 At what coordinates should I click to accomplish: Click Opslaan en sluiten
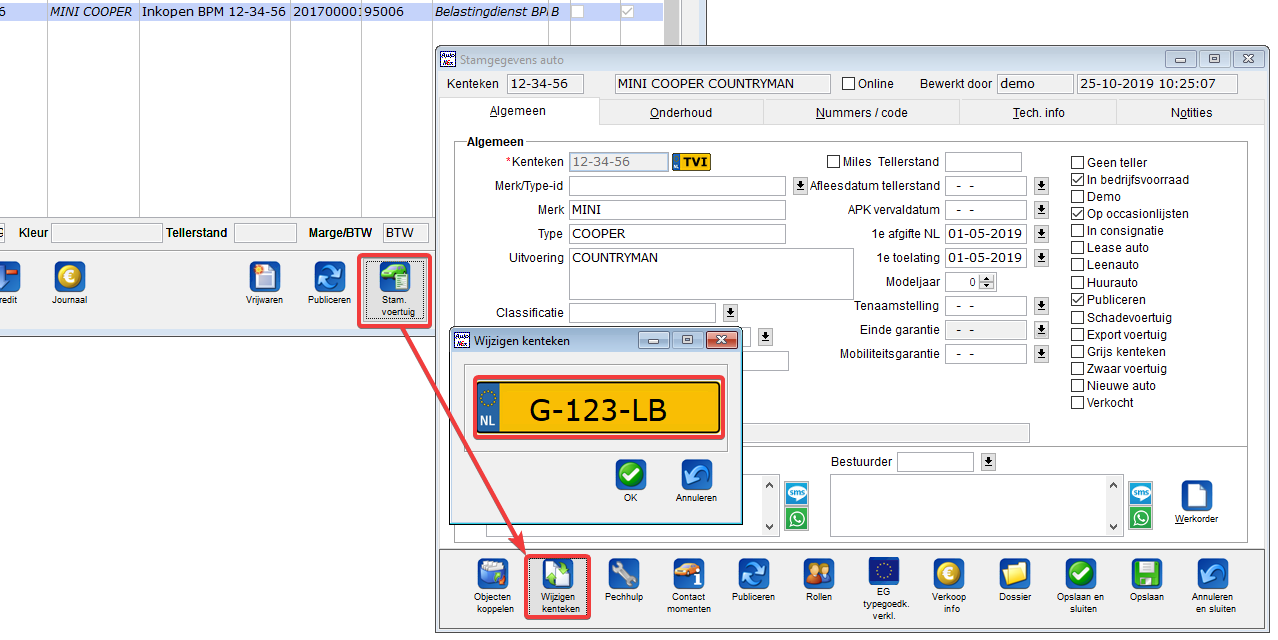coord(1080,587)
